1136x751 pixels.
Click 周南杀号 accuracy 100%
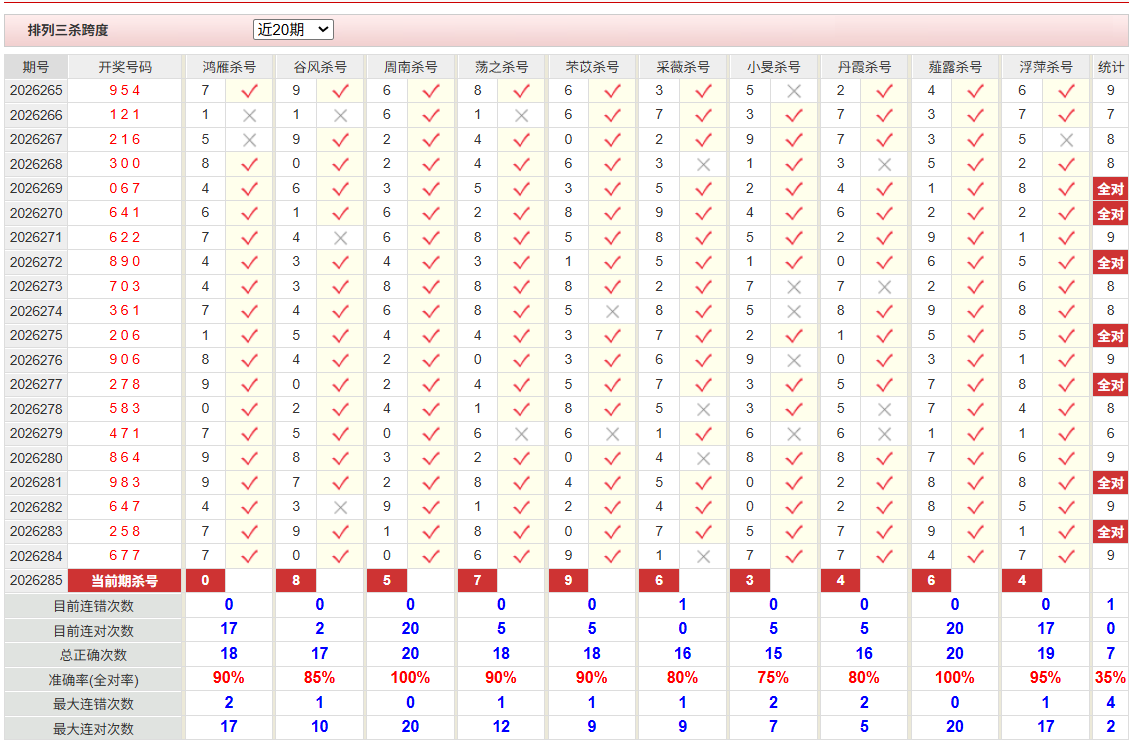coord(410,678)
